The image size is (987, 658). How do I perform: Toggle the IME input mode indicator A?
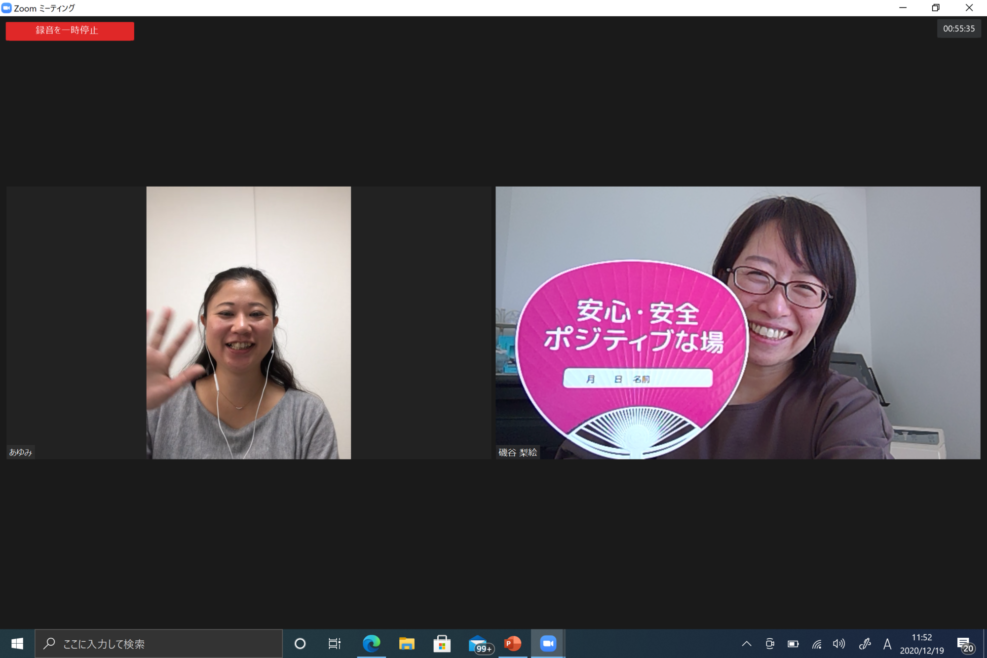click(887, 643)
